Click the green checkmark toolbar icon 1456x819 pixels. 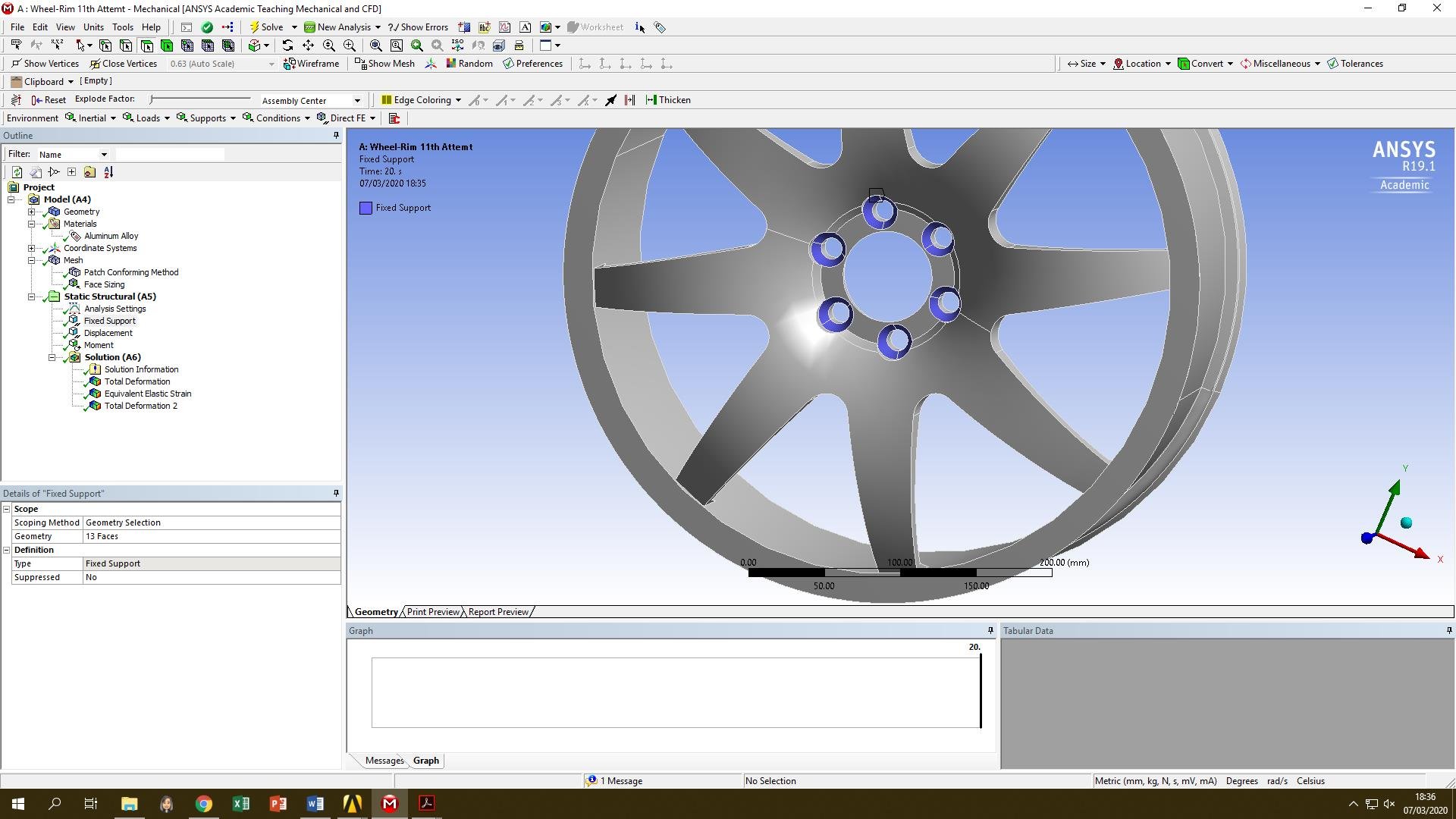point(207,27)
